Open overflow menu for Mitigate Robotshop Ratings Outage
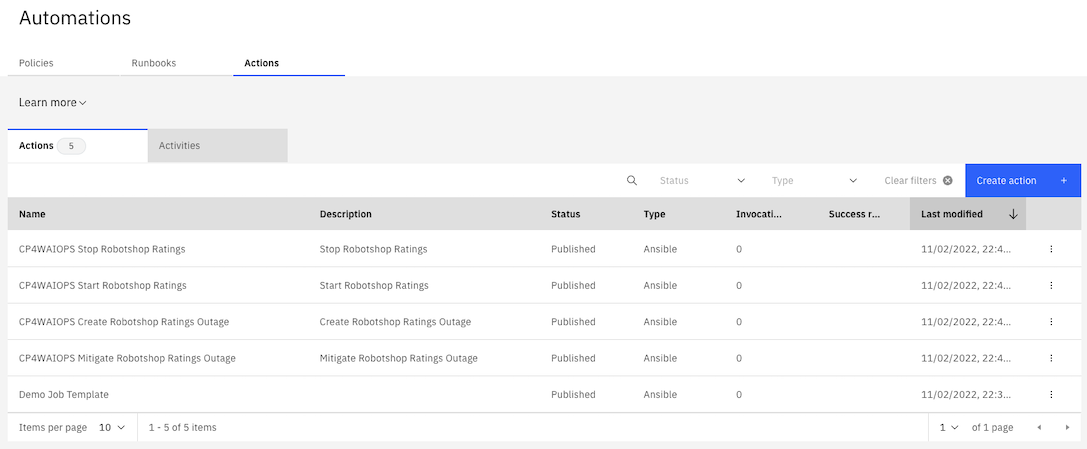Image resolution: width=1087 pixels, height=449 pixels. [x=1051, y=358]
